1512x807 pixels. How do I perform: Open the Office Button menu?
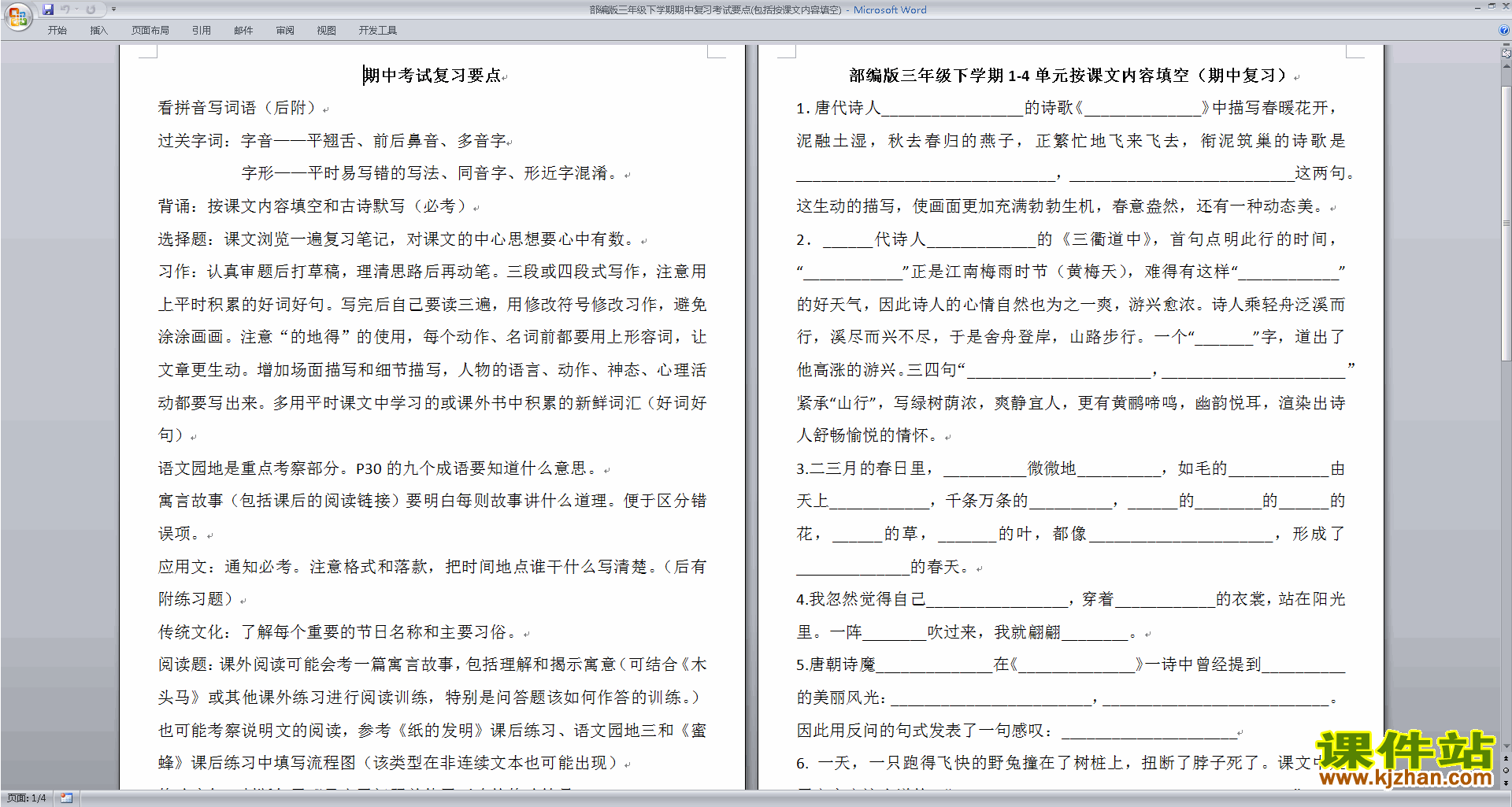[17, 17]
